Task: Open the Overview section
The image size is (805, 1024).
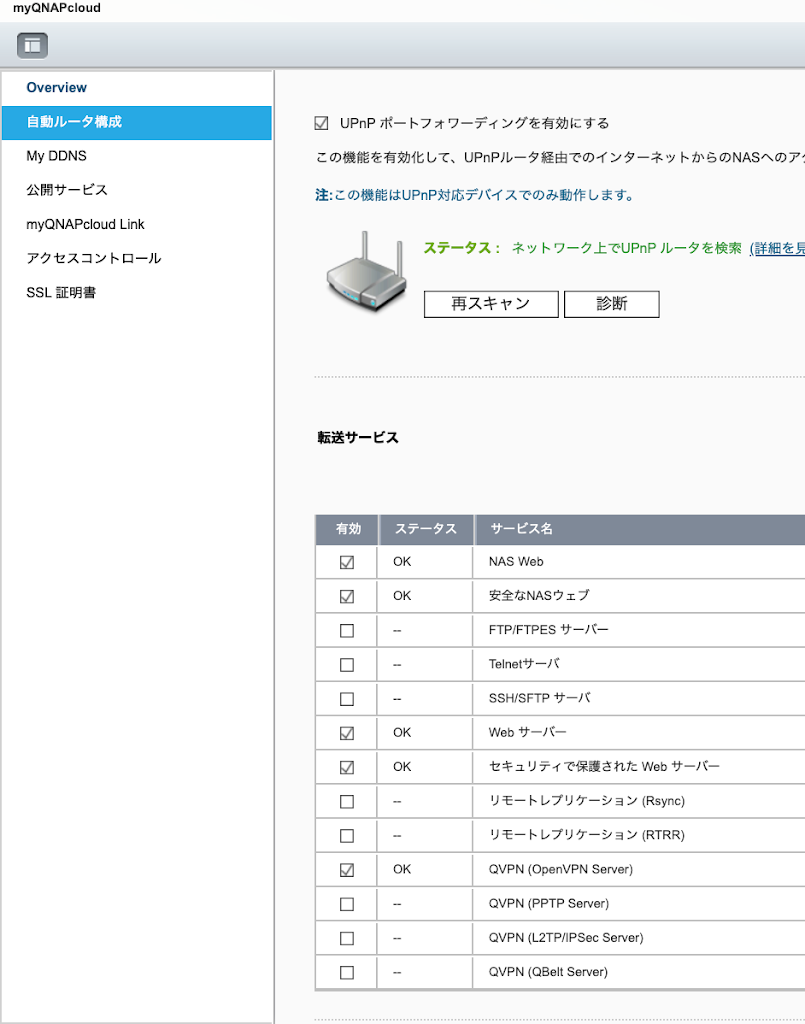Action: tap(56, 88)
